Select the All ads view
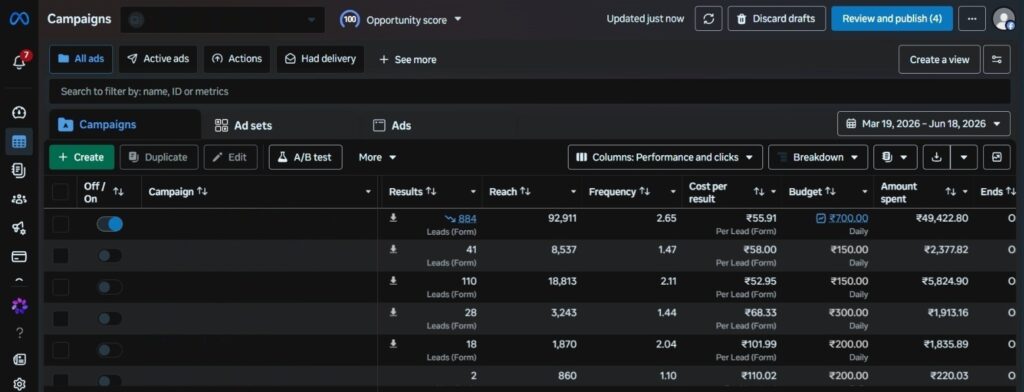Image resolution: width=1024 pixels, height=392 pixels. 81,59
